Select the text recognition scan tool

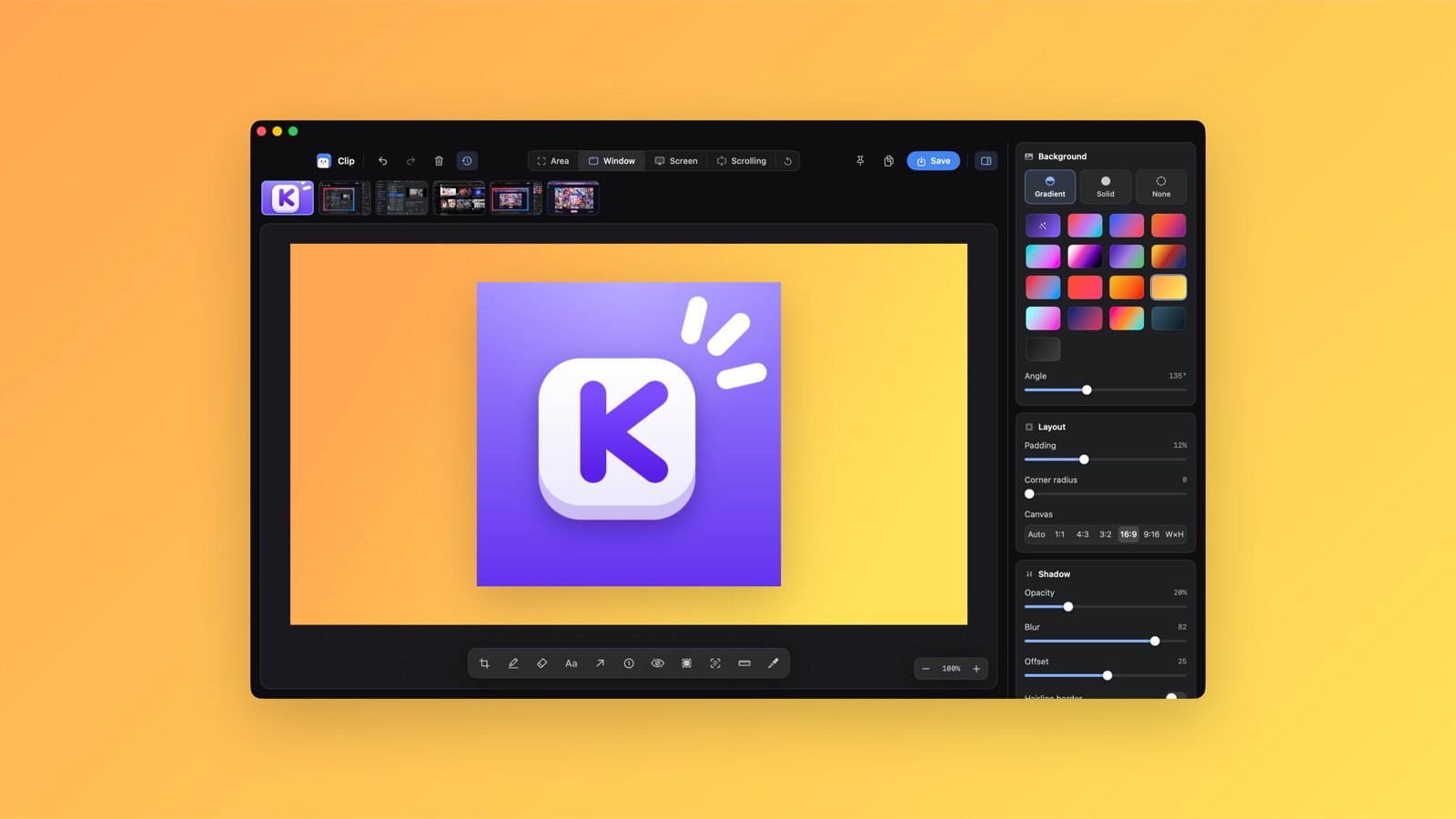pos(715,663)
